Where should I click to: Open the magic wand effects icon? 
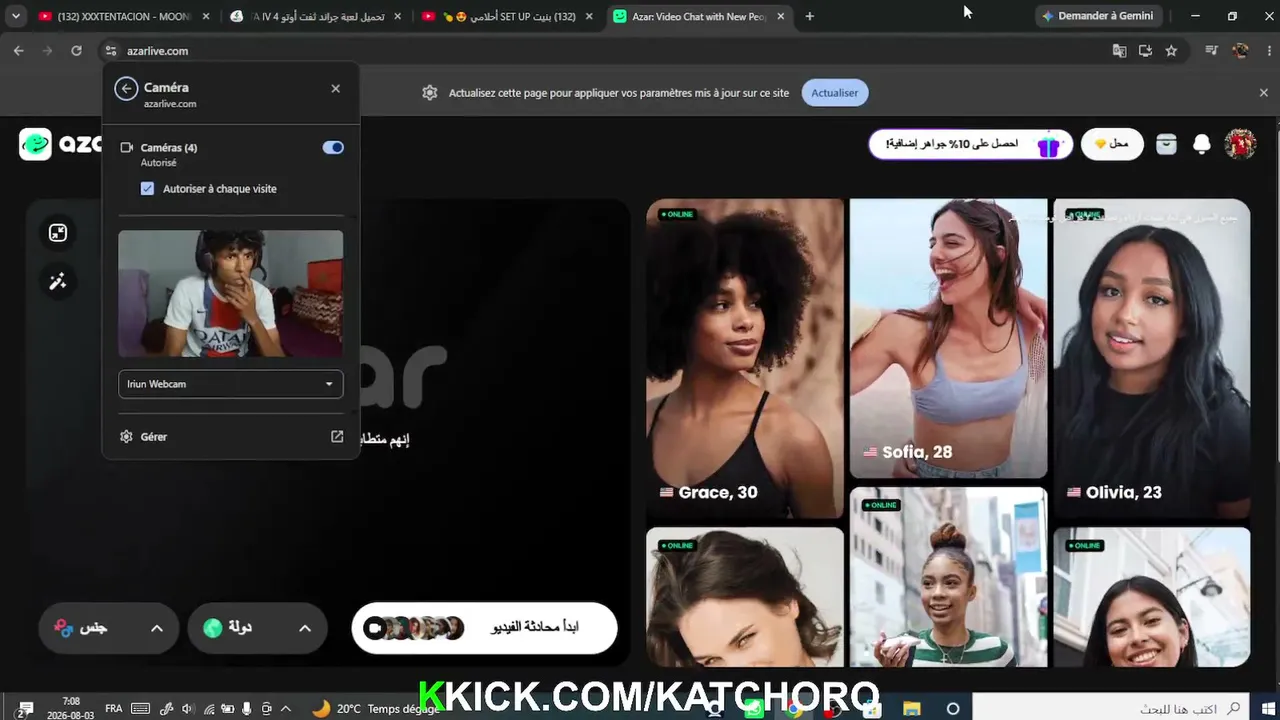[x=58, y=282]
